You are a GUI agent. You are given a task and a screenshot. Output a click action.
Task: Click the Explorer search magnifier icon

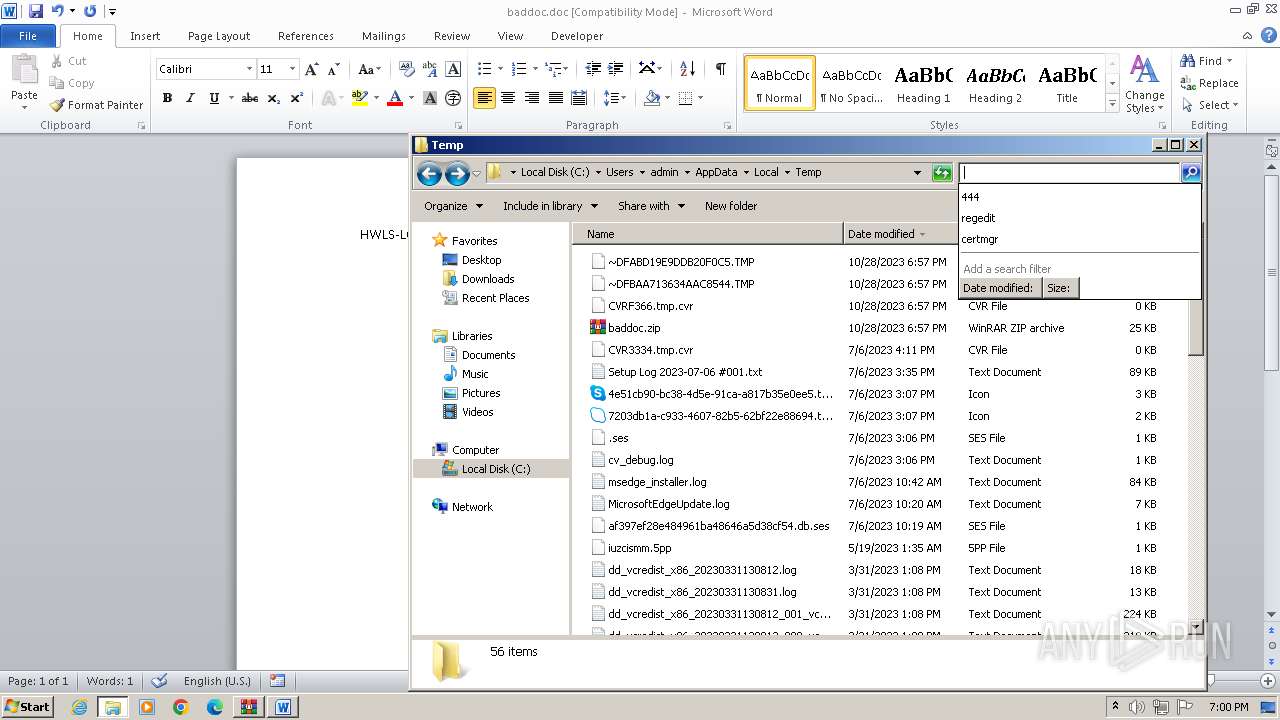pyautogui.click(x=1190, y=173)
